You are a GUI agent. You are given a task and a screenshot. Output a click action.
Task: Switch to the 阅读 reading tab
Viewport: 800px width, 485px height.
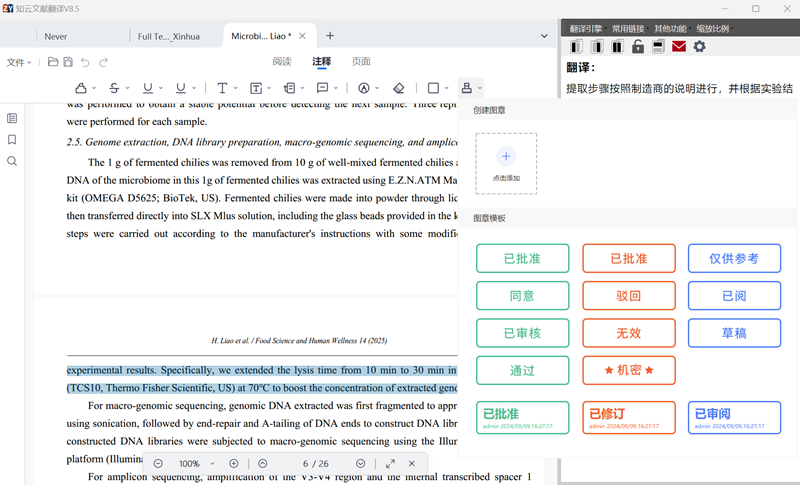click(x=282, y=62)
